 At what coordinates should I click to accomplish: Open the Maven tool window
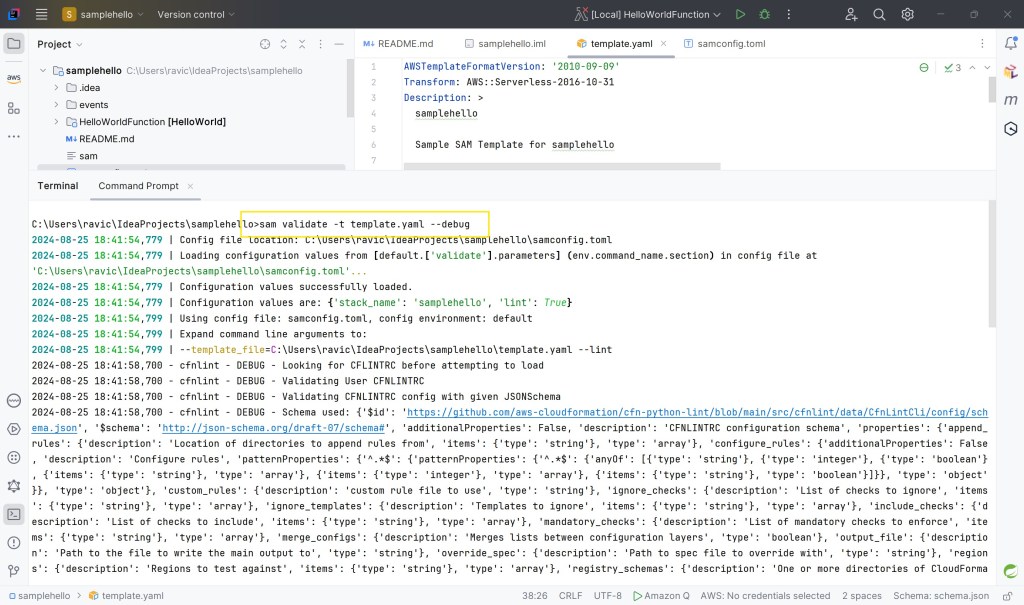coord(1010,100)
